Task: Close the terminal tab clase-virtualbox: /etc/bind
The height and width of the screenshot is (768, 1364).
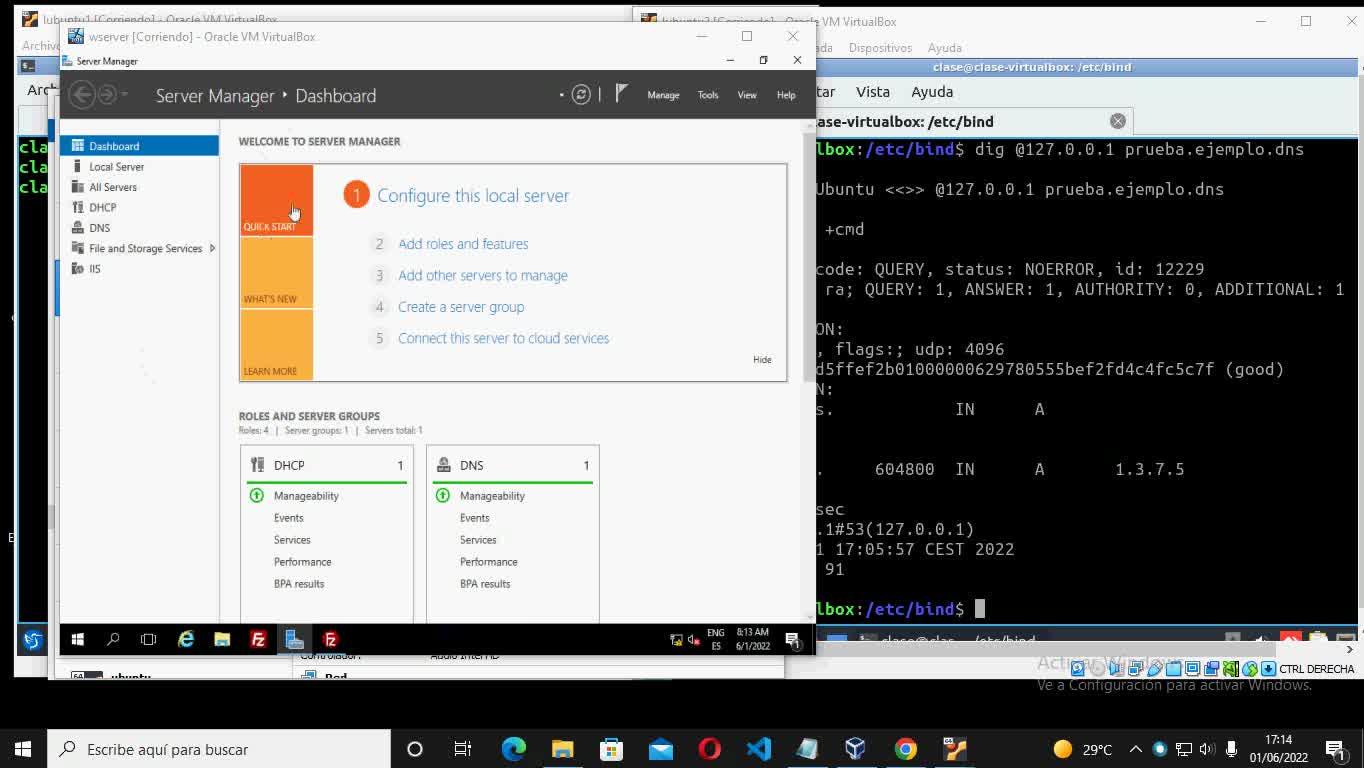Action: pos(1118,121)
